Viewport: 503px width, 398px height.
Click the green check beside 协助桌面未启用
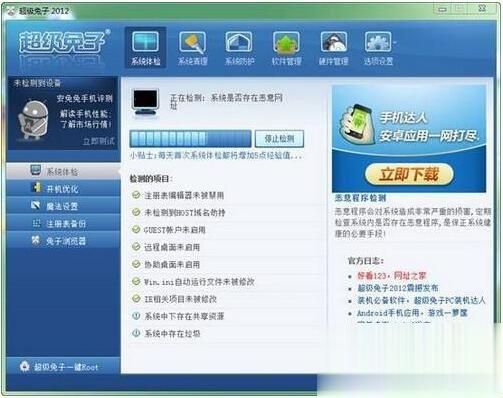pyautogui.click(x=136, y=264)
